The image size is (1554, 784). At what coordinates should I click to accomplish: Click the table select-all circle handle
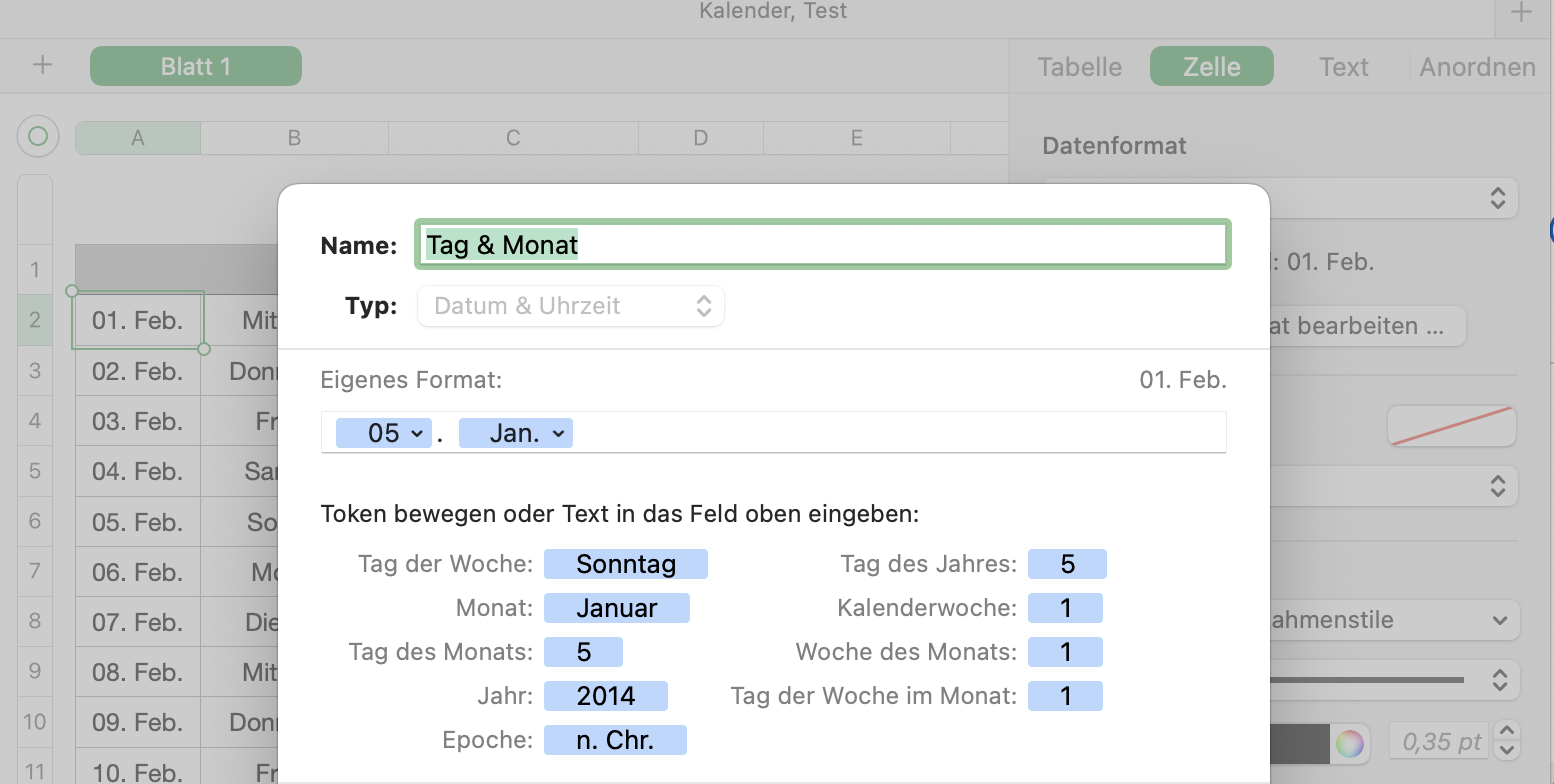pos(38,136)
